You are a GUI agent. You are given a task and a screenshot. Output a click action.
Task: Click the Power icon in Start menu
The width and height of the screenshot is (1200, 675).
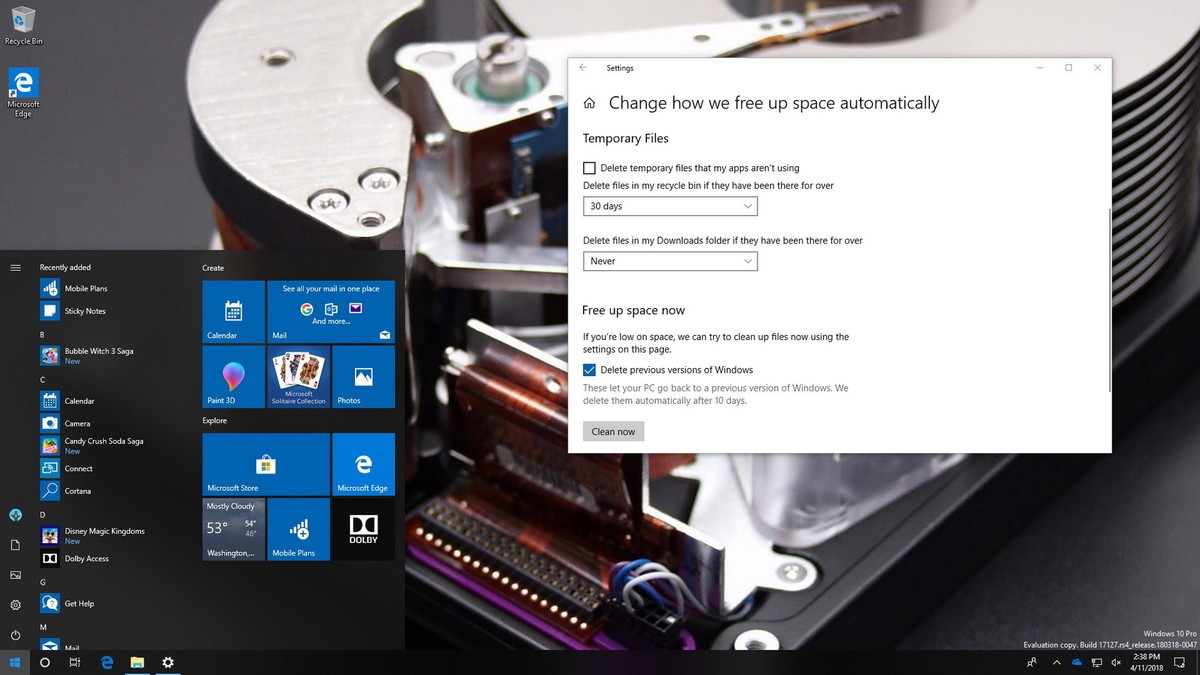[x=15, y=635]
